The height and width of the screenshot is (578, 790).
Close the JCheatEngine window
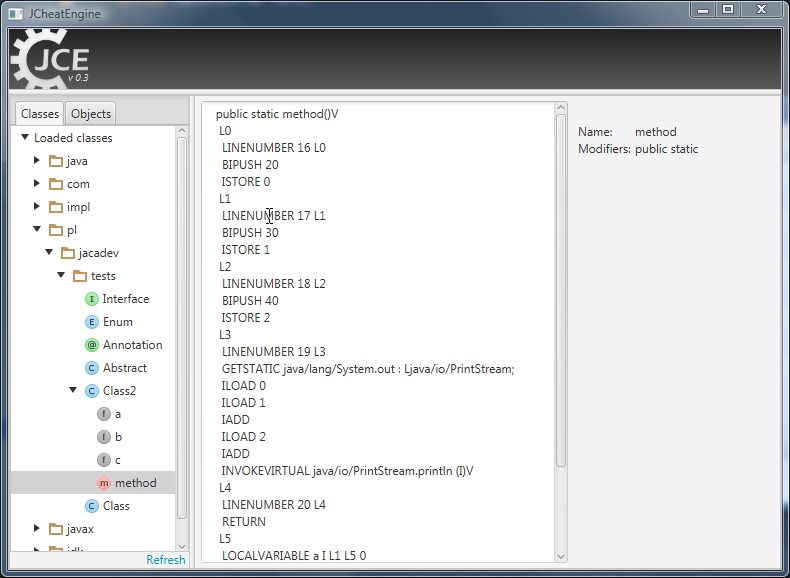pos(762,9)
